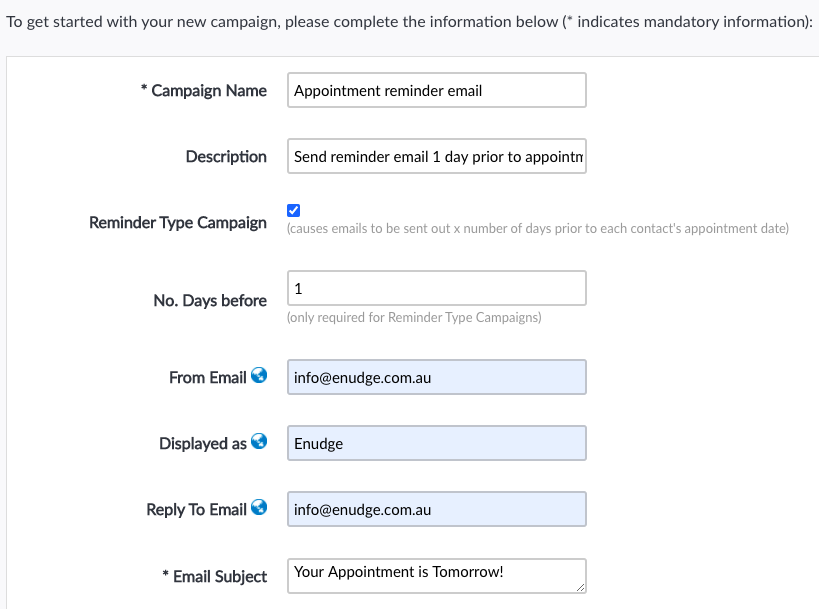
Task: Click inside the Email Subject text area
Action: tap(430, 575)
